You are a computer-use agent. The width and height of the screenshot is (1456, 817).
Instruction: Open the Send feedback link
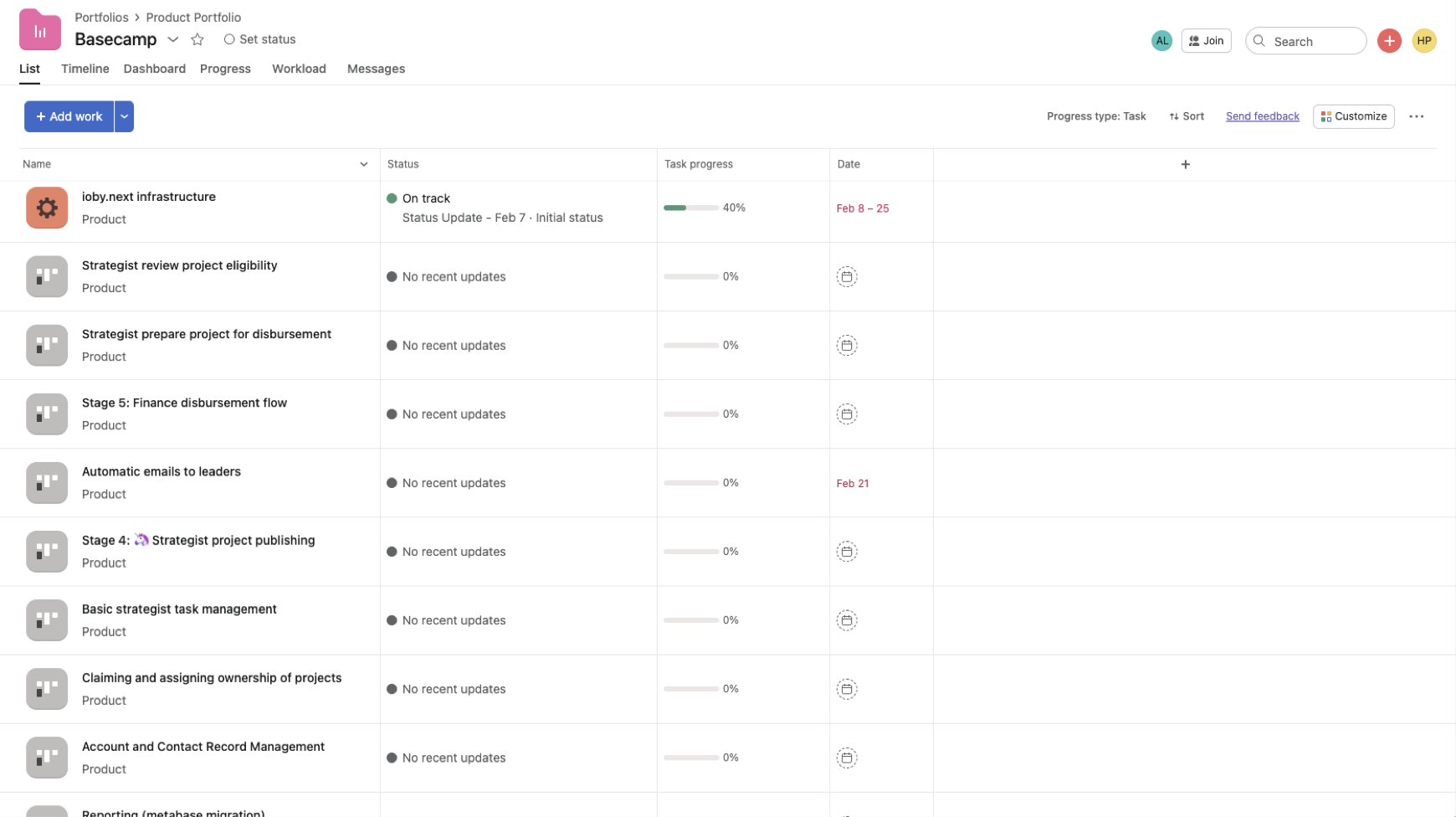pyautogui.click(x=1262, y=116)
